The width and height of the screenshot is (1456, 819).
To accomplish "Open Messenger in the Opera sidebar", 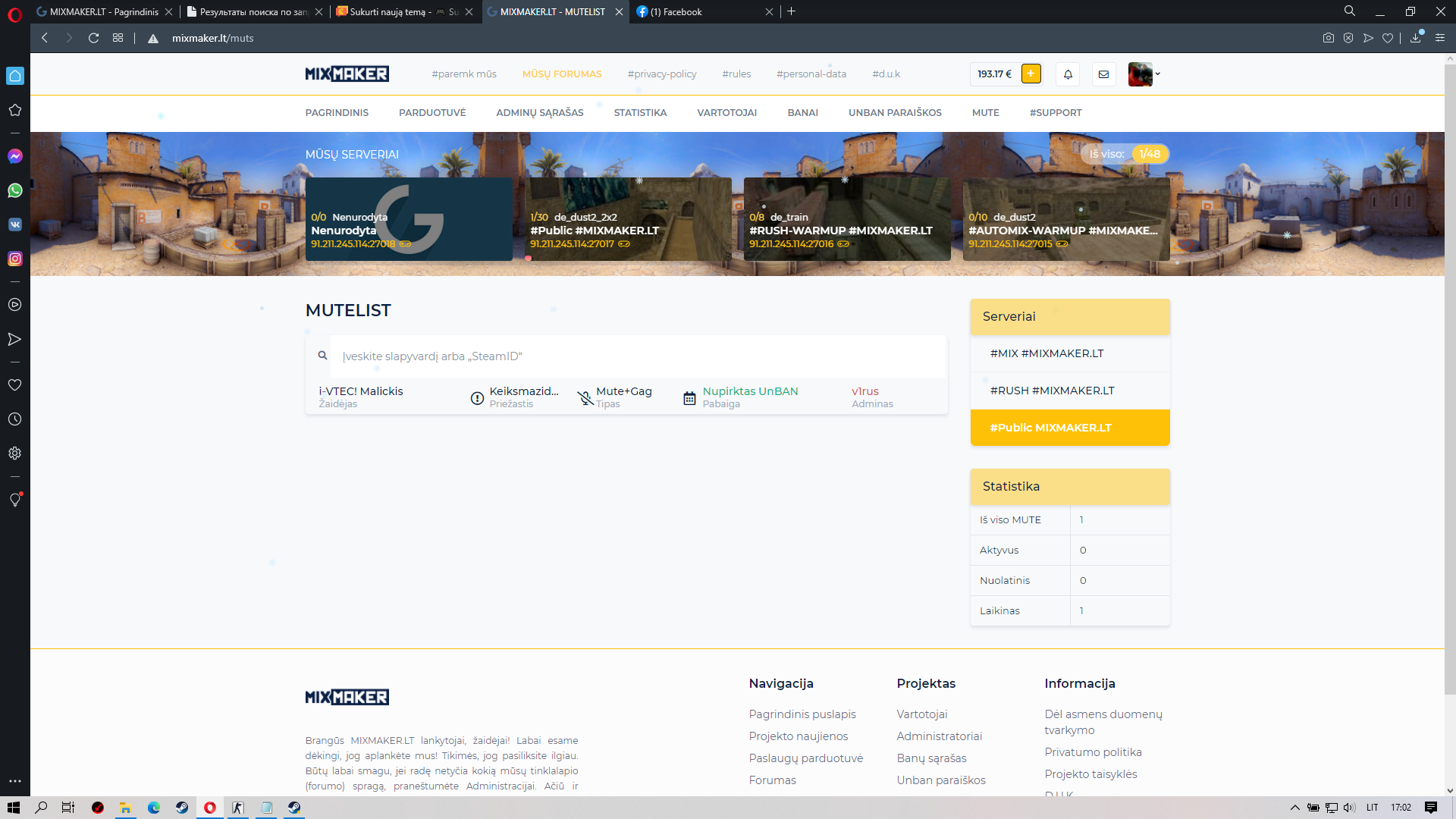I will tap(15, 156).
